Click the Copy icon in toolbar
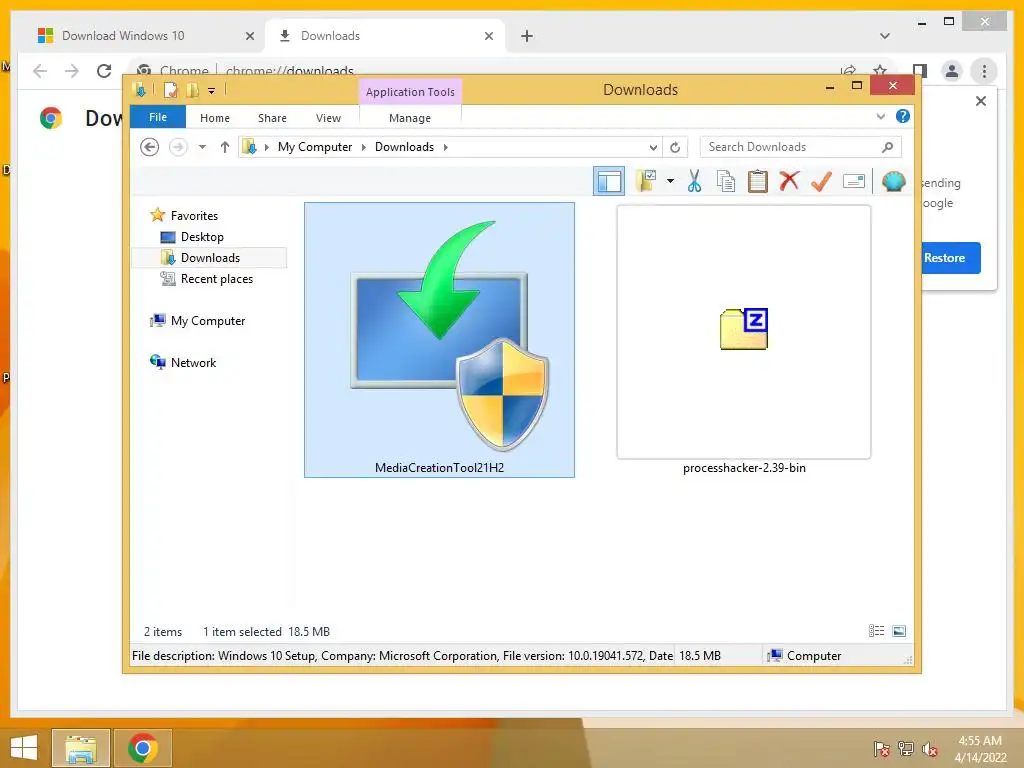The image size is (1024, 768). [x=726, y=181]
